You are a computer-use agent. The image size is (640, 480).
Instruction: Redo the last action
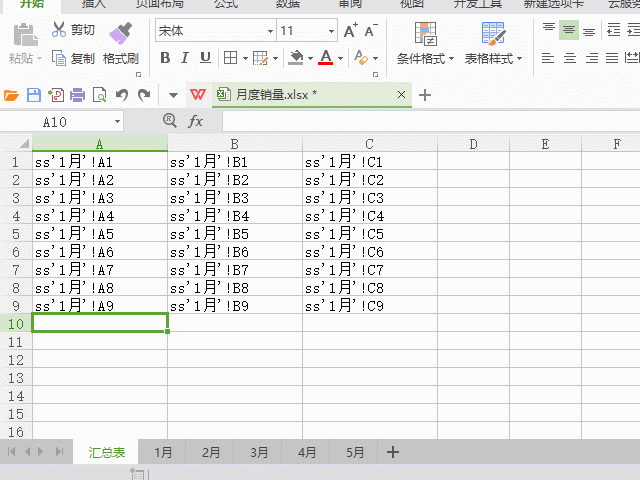tap(144, 95)
